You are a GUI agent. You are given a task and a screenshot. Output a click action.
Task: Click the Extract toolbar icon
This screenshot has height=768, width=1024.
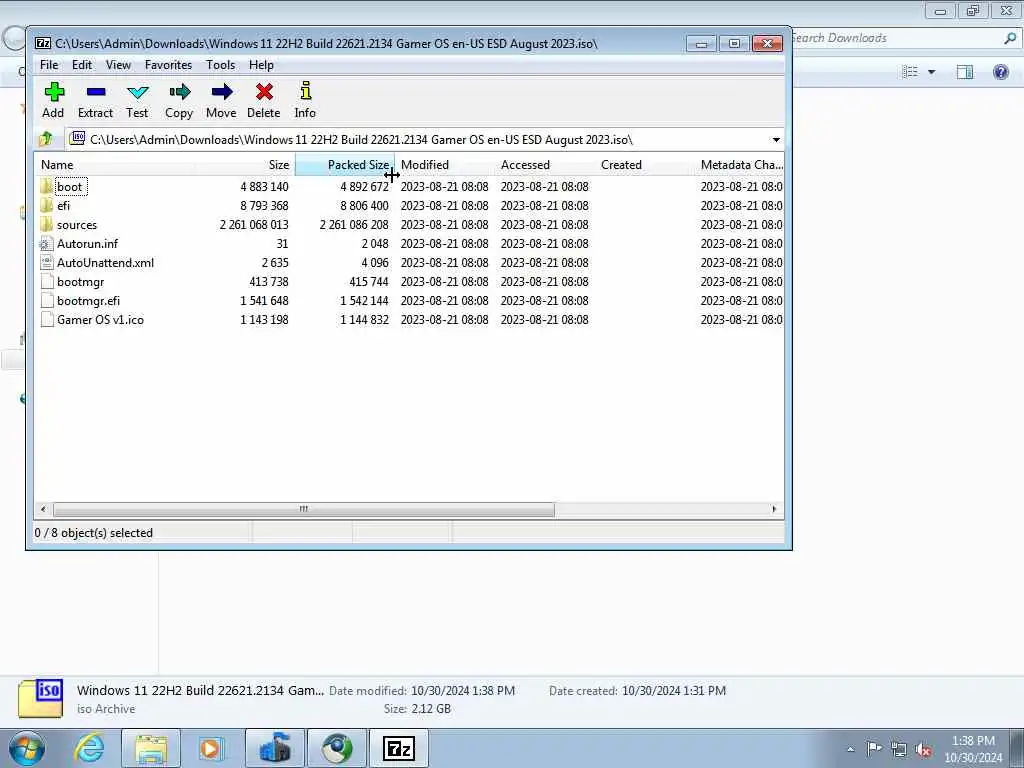pyautogui.click(x=96, y=92)
